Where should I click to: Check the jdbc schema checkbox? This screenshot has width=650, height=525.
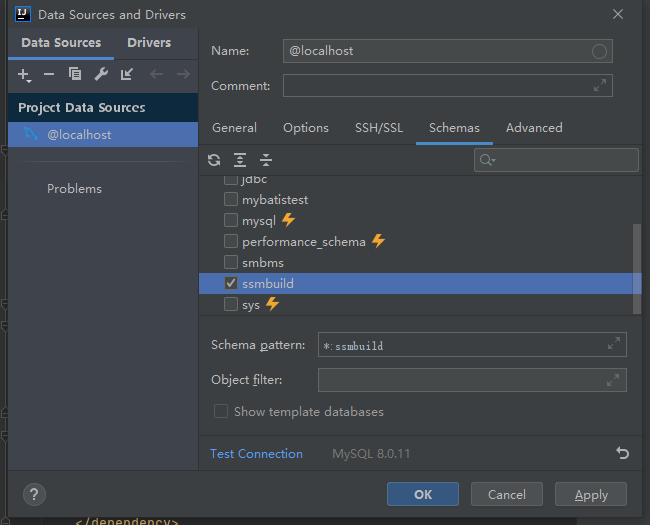[231, 180]
